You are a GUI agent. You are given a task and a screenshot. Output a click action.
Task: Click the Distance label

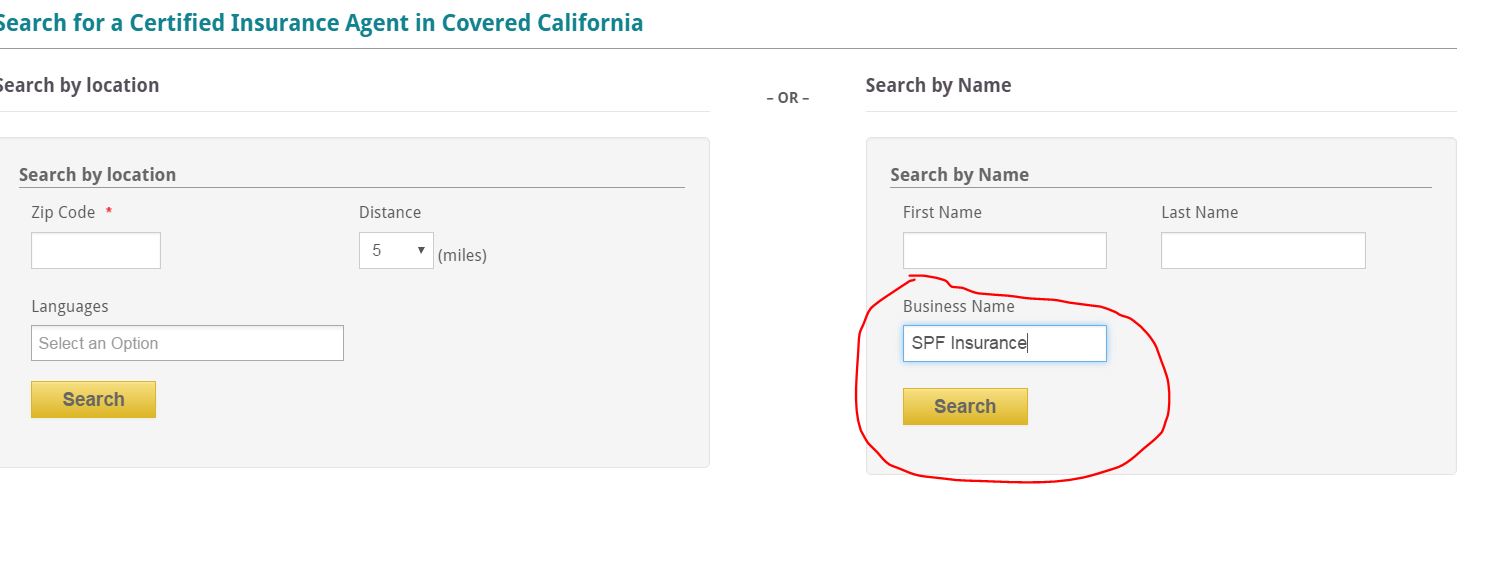click(390, 212)
